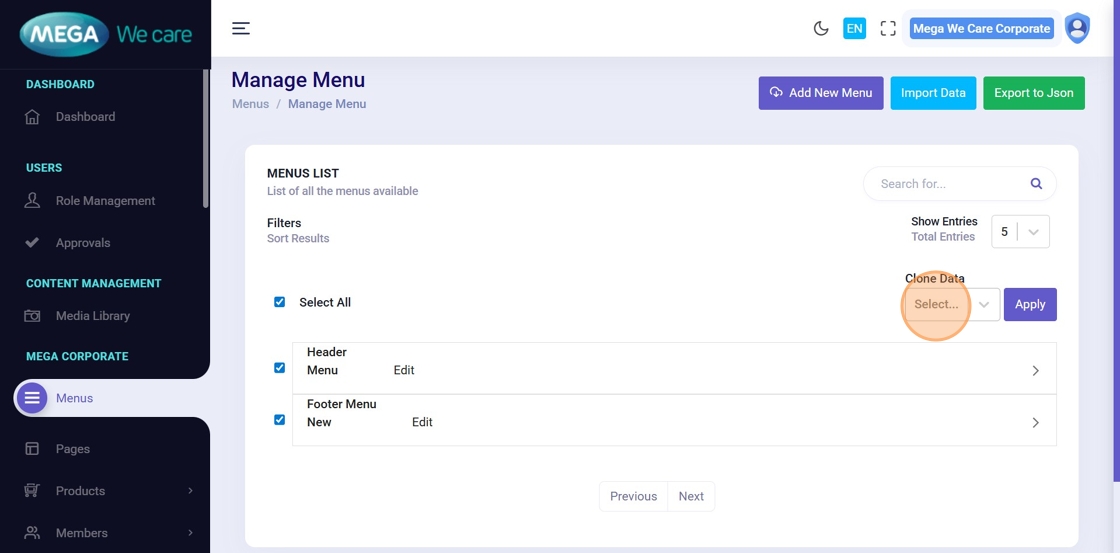
Task: Uncheck the Select All checkbox
Action: (x=280, y=302)
